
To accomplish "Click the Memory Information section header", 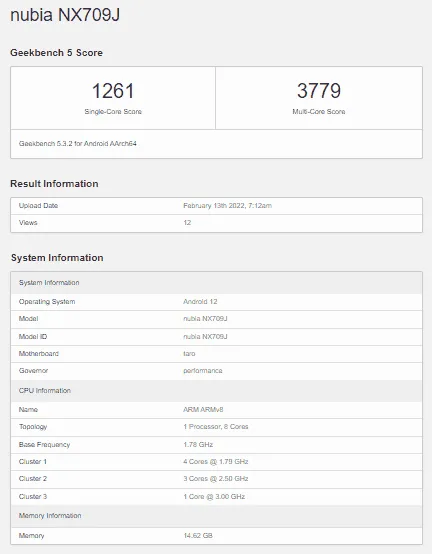I will 216,516.
